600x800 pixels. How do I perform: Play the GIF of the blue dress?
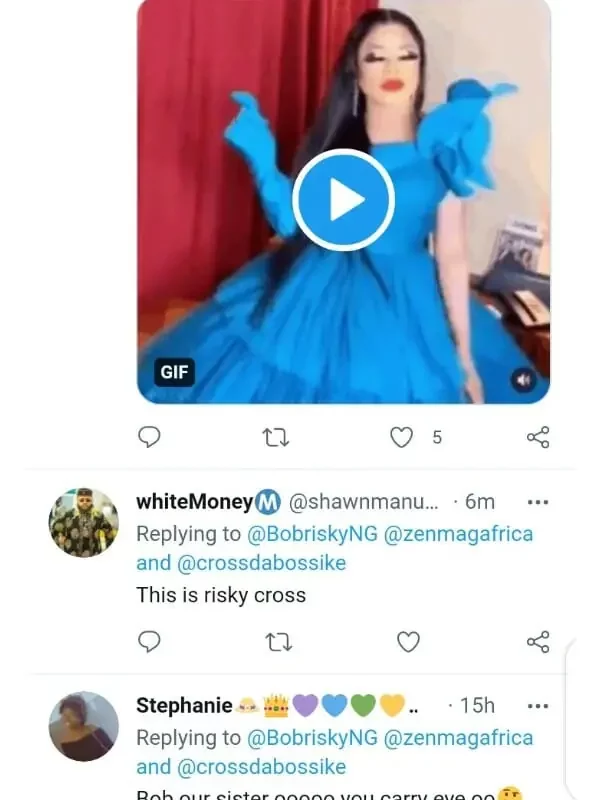pyautogui.click(x=343, y=199)
